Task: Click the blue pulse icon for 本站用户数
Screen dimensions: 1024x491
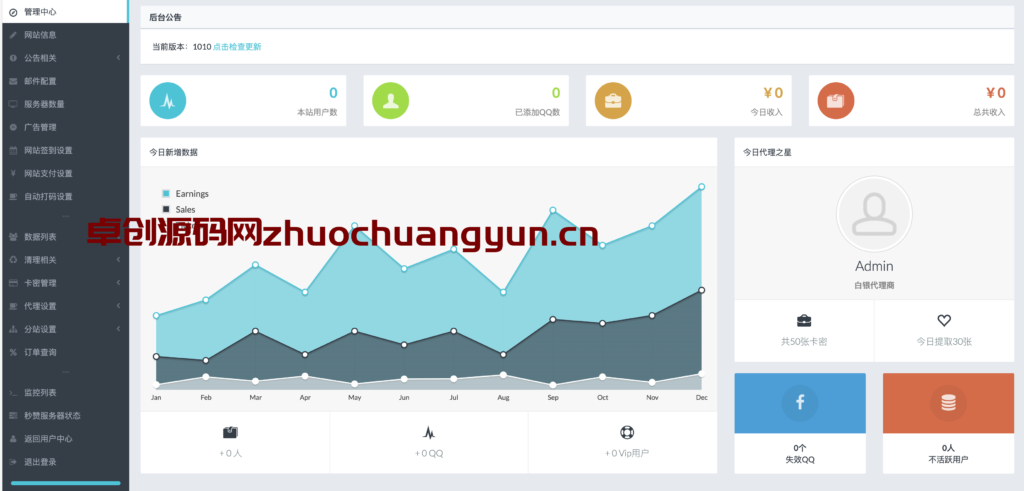Action: (x=168, y=101)
